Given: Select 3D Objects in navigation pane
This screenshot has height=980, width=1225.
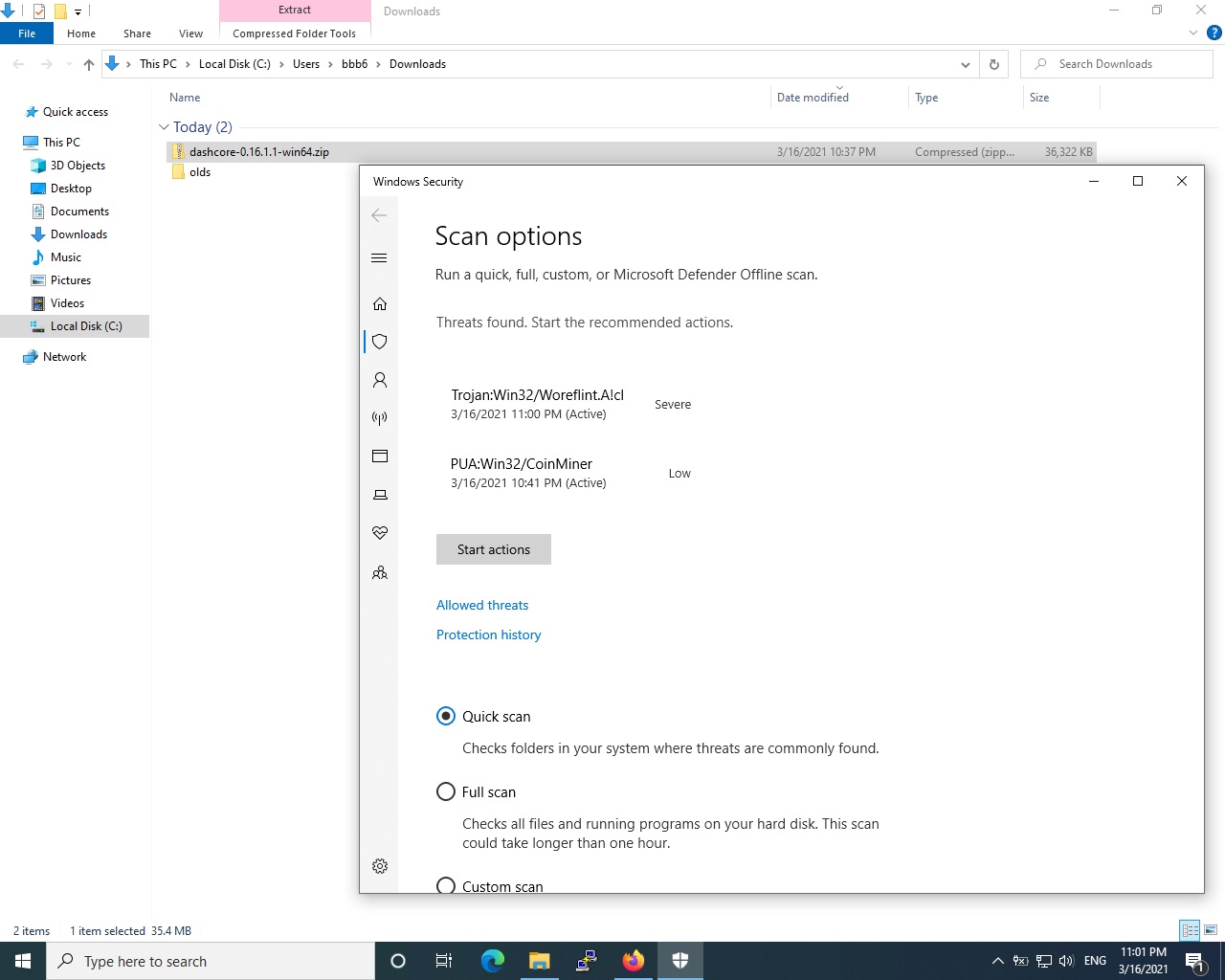Looking at the screenshot, I should [78, 166].
